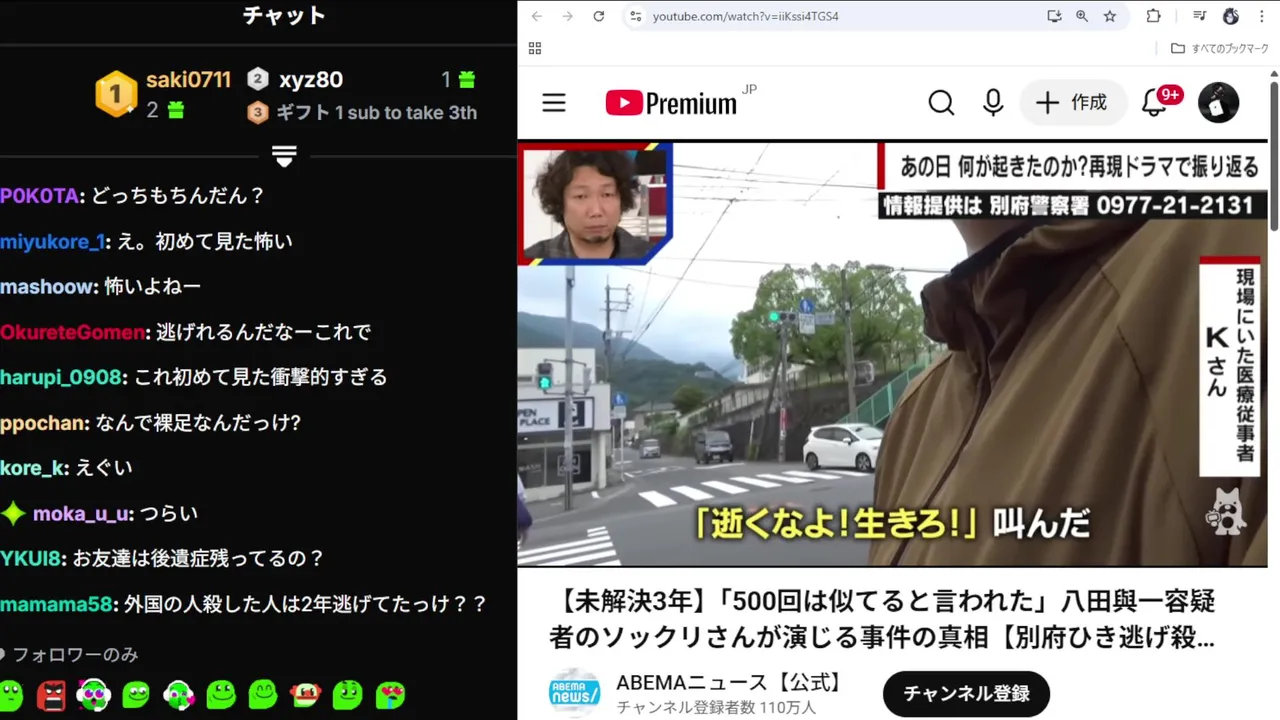
Task: Subscribe with チャンネル登録 button
Action: point(966,693)
